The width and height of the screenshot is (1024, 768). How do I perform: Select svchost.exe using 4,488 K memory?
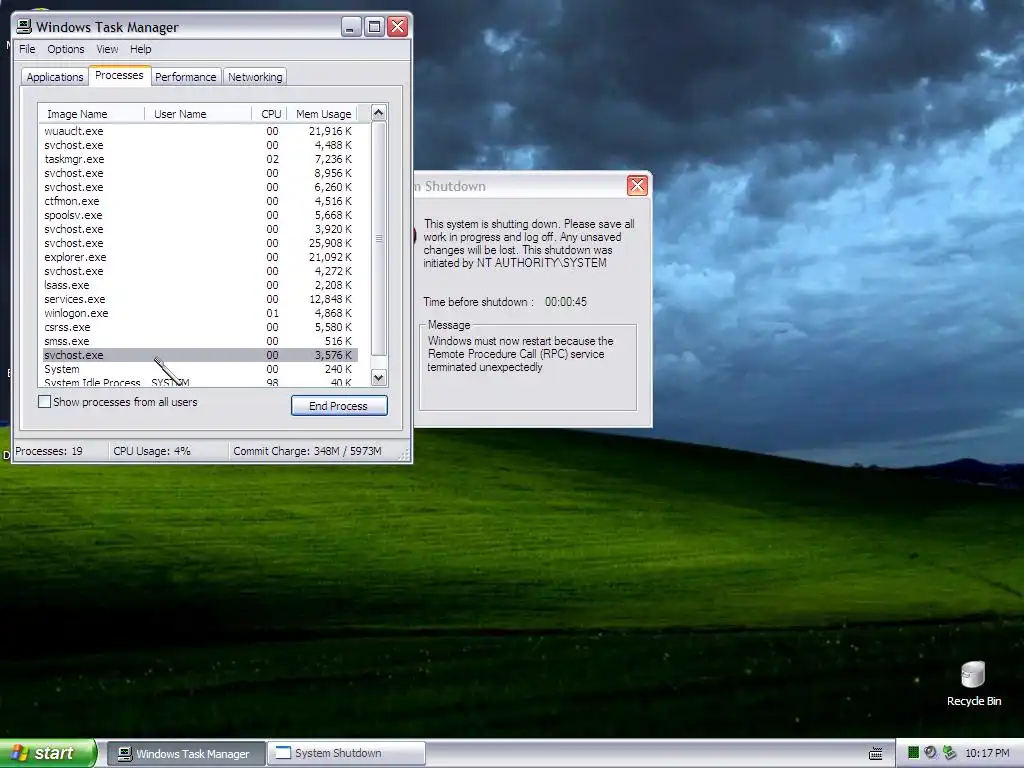(x=200, y=145)
